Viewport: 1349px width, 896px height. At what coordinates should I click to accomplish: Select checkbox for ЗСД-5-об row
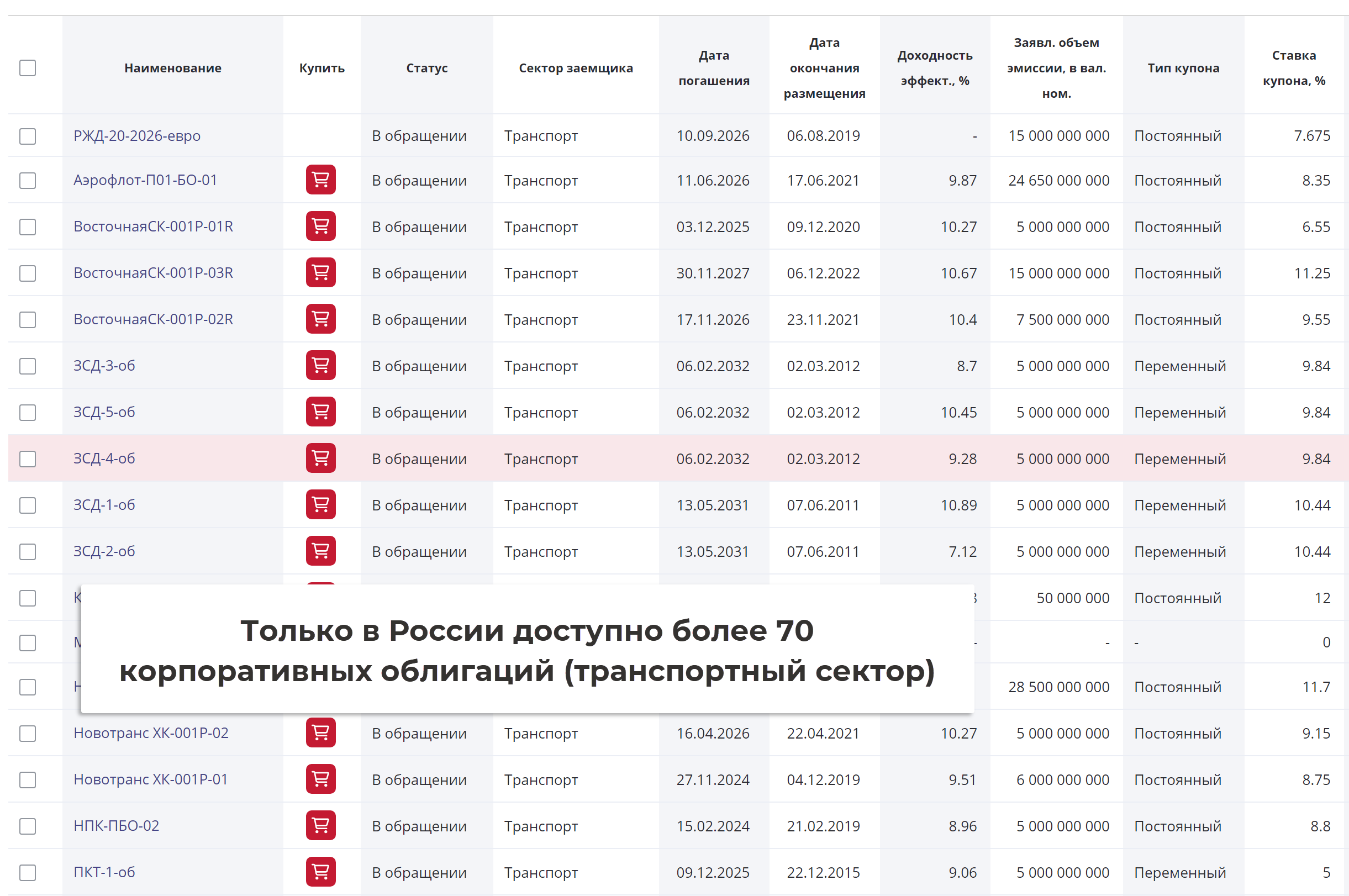pos(28,413)
